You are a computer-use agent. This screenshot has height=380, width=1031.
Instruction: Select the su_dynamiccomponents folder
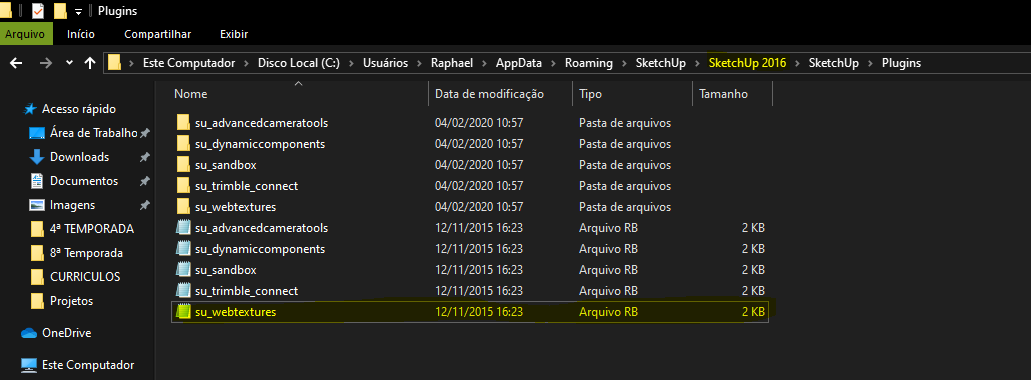260,144
